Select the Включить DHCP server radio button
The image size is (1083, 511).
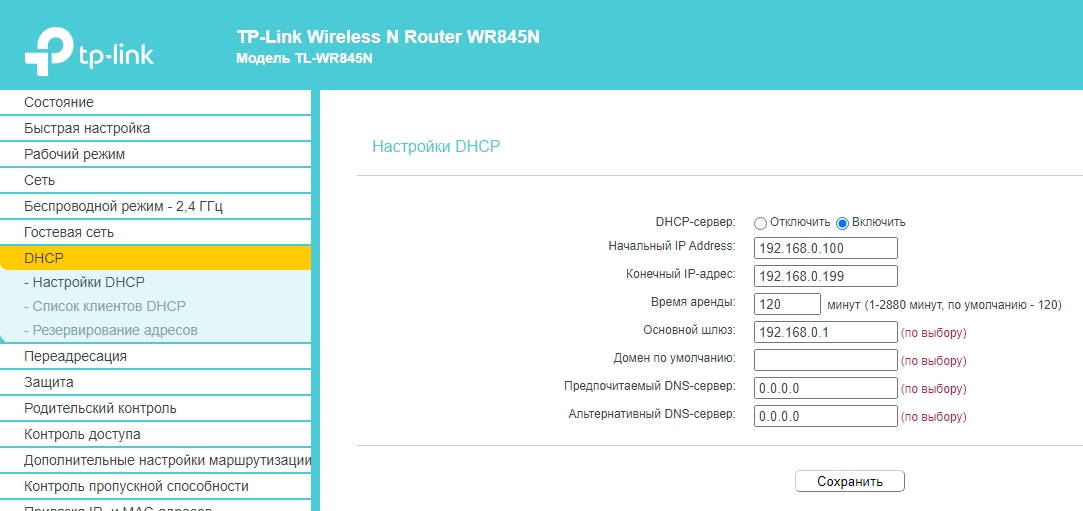pos(842,223)
